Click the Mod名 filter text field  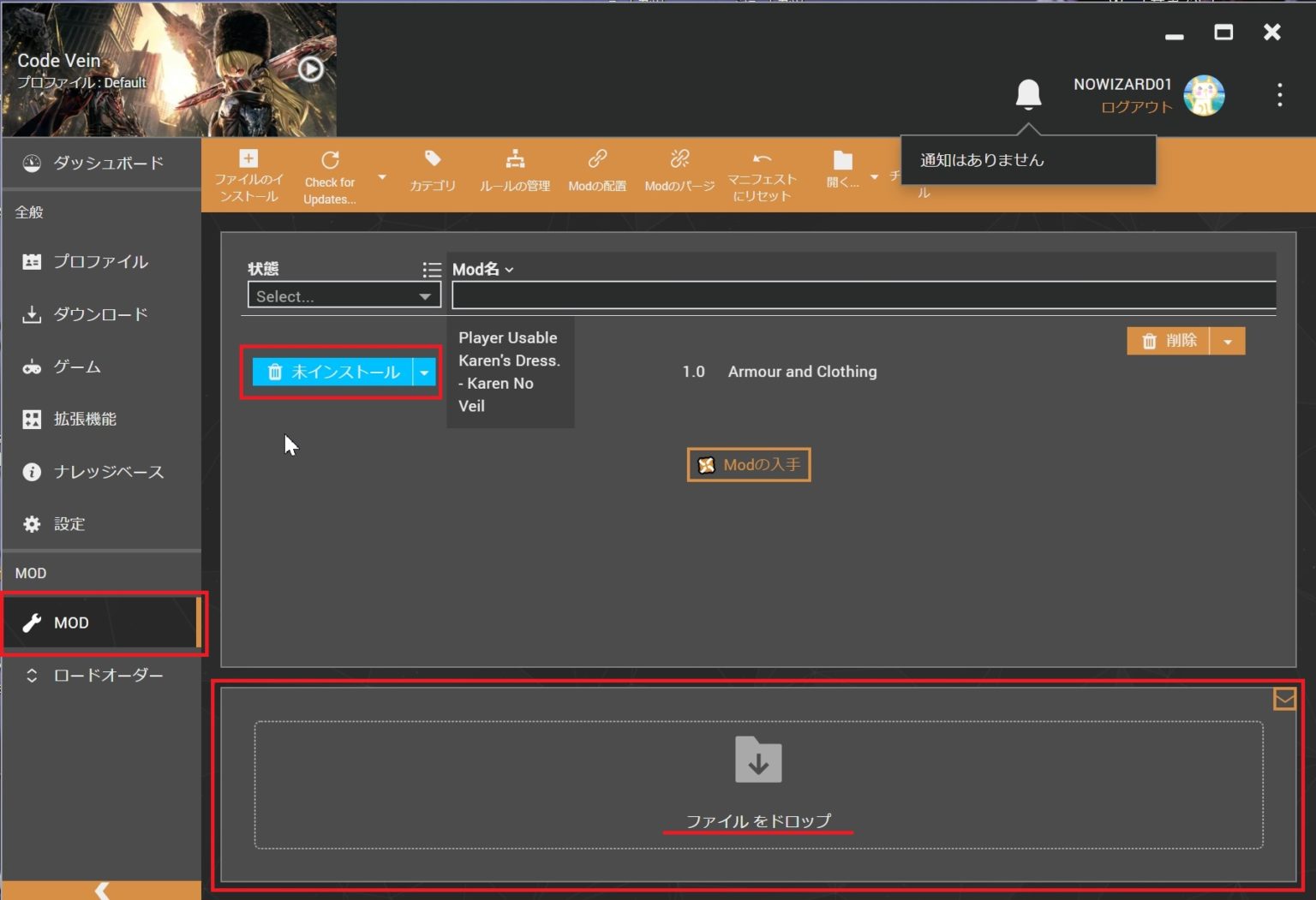tap(863, 295)
